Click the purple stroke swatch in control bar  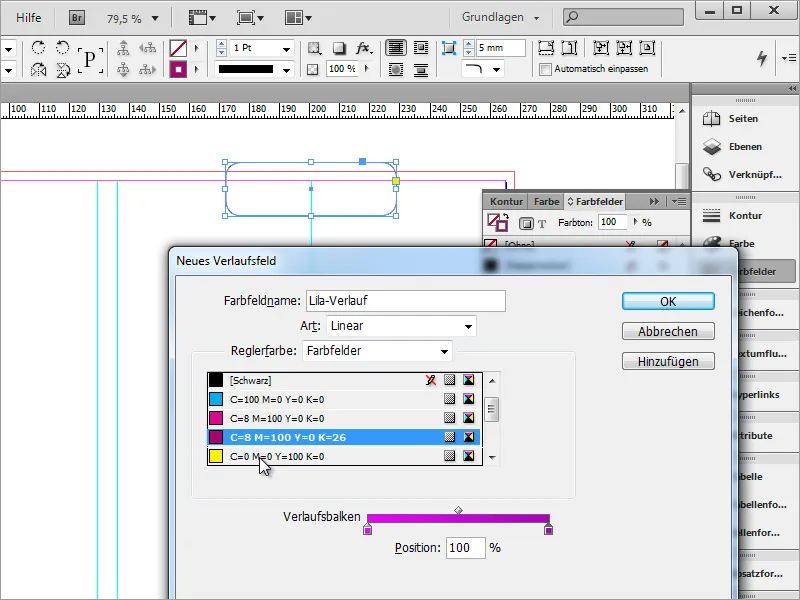point(178,69)
